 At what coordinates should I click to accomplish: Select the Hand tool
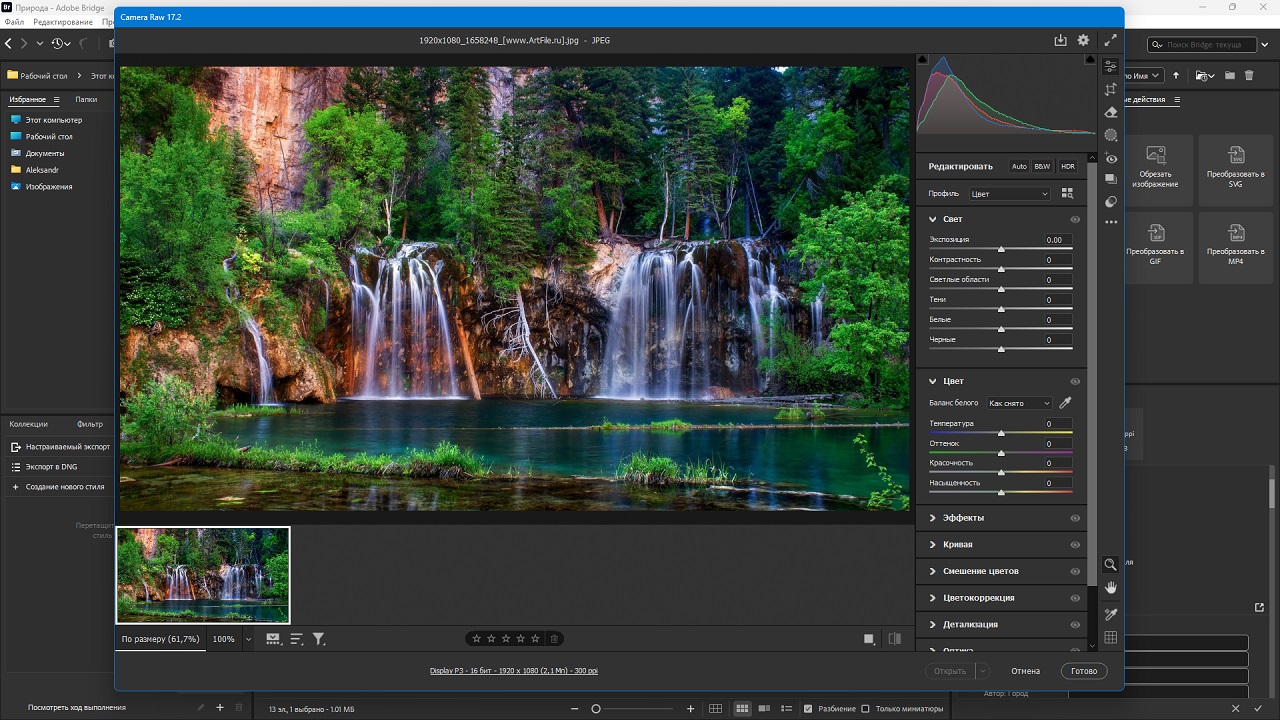[x=1110, y=587]
